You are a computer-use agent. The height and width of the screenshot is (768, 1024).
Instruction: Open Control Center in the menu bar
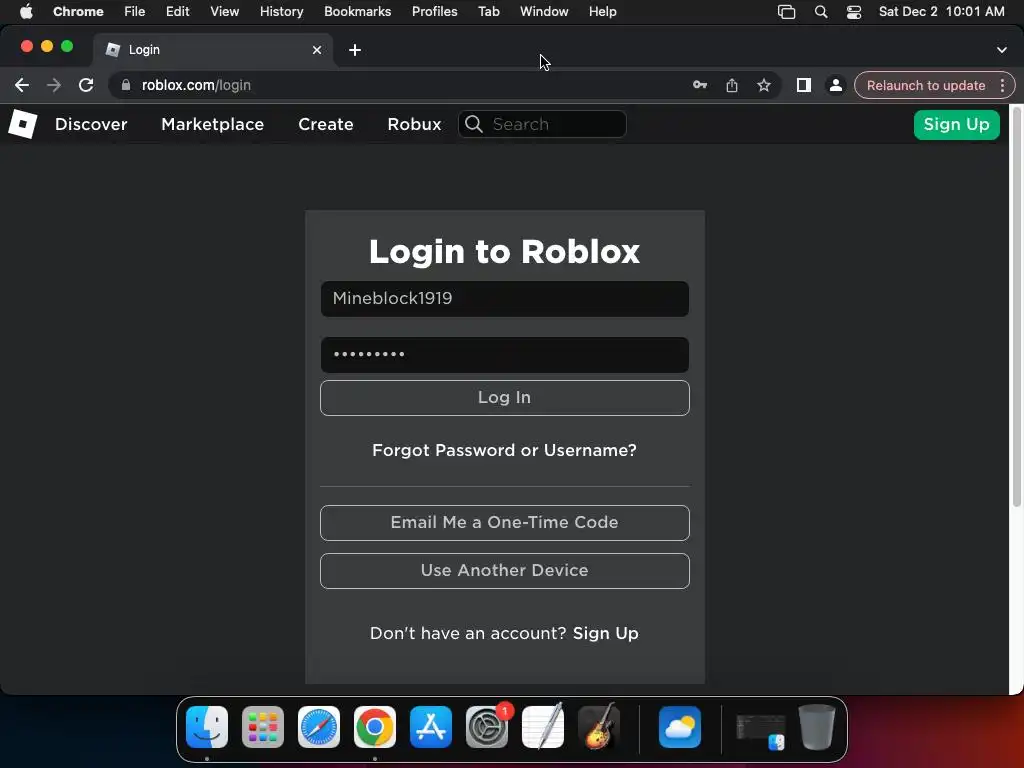tap(854, 12)
